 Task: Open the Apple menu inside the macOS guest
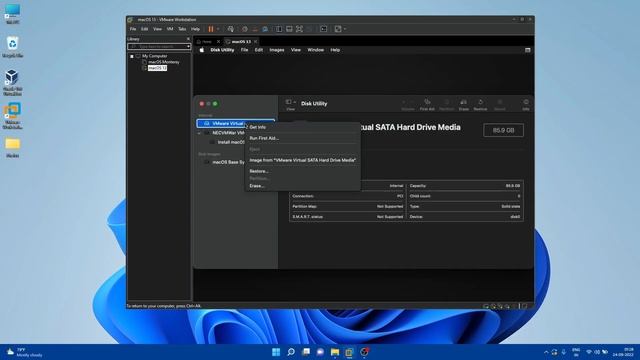pos(202,50)
